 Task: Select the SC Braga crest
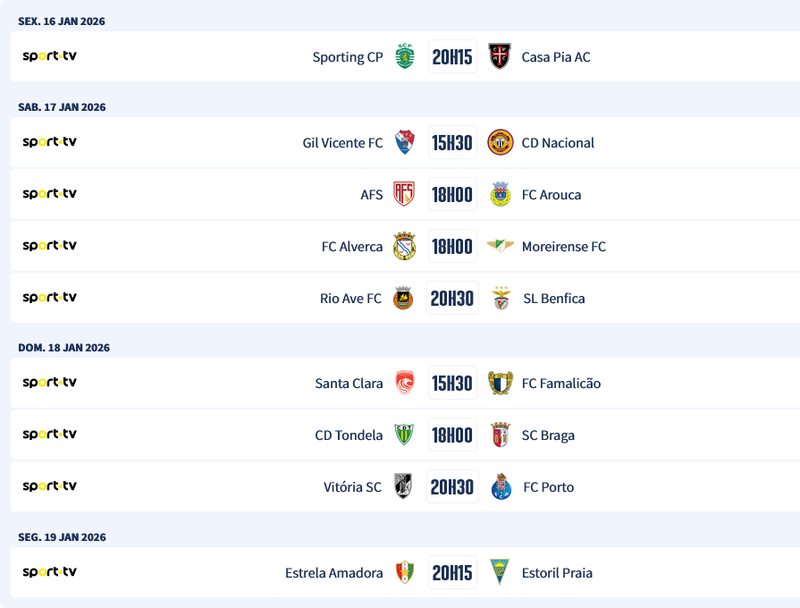click(500, 435)
